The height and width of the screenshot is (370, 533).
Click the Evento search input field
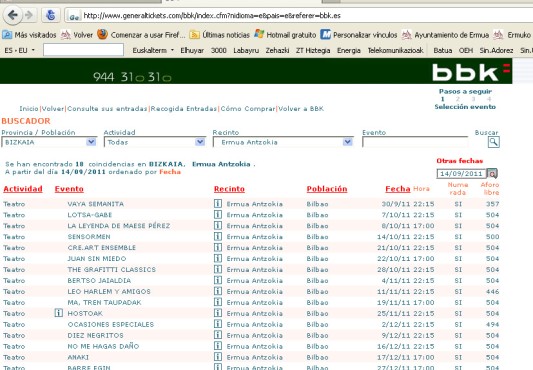[x=415, y=142]
